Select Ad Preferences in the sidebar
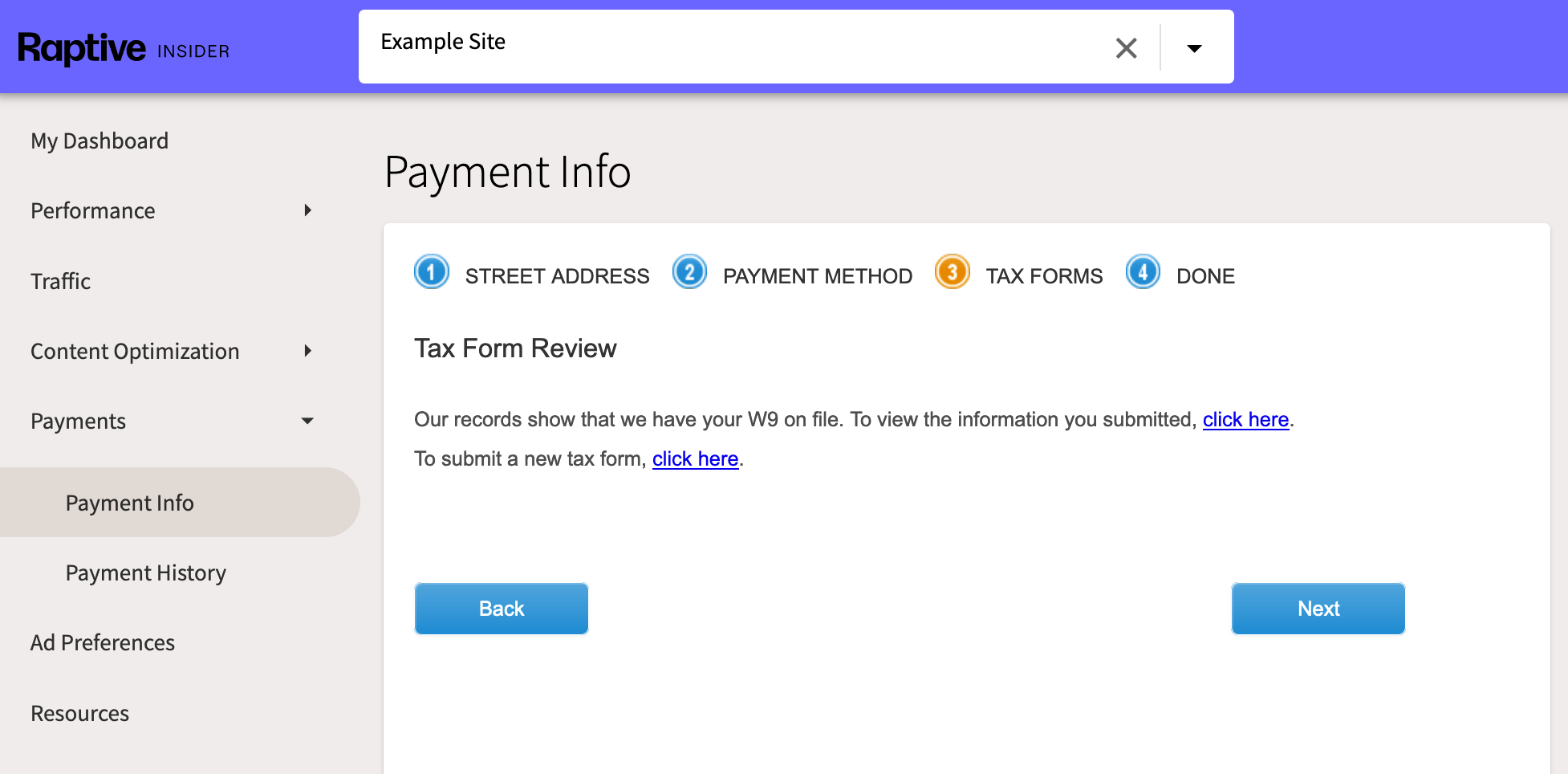This screenshot has width=1568, height=774. (x=103, y=642)
